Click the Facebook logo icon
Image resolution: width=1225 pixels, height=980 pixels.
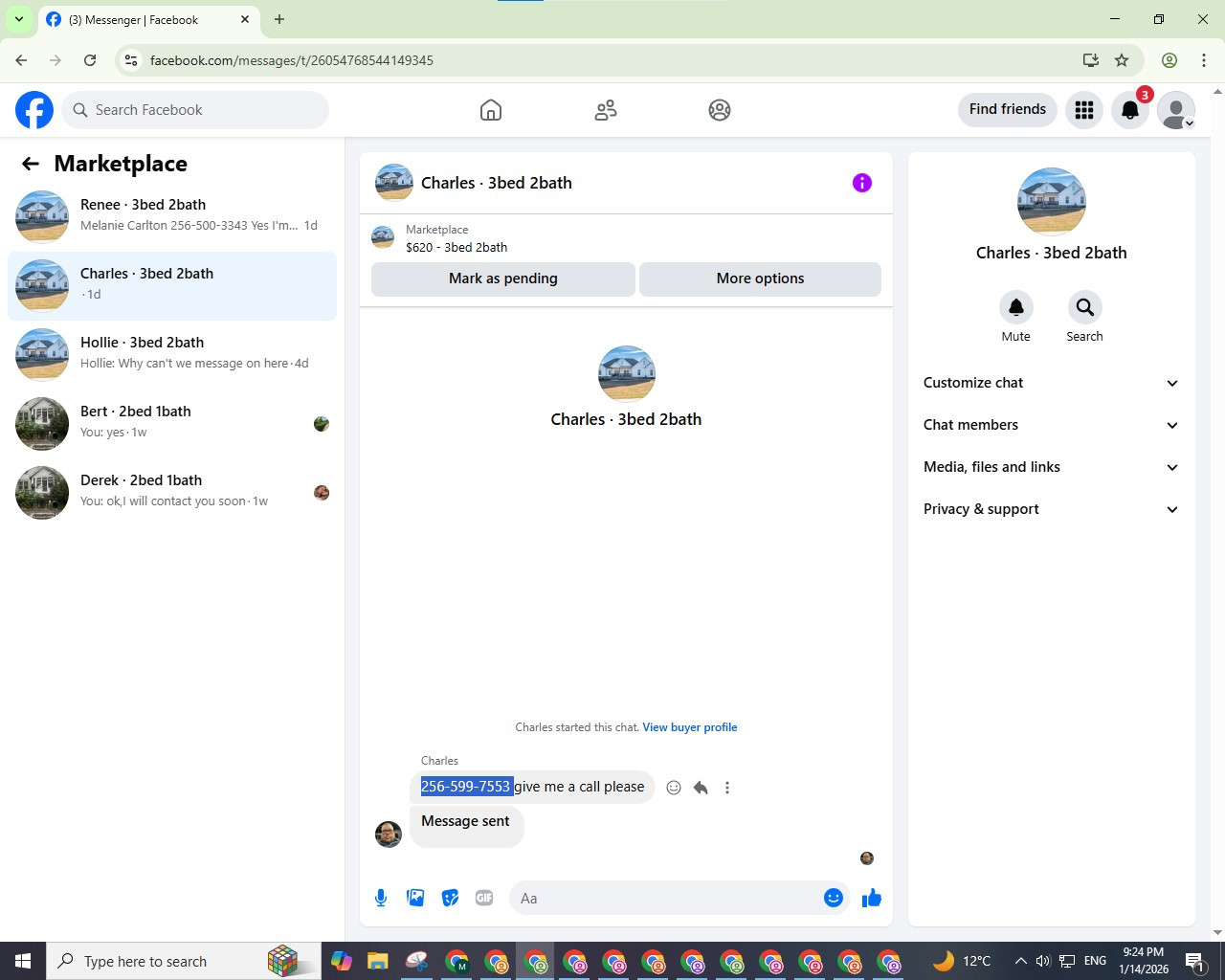34,110
